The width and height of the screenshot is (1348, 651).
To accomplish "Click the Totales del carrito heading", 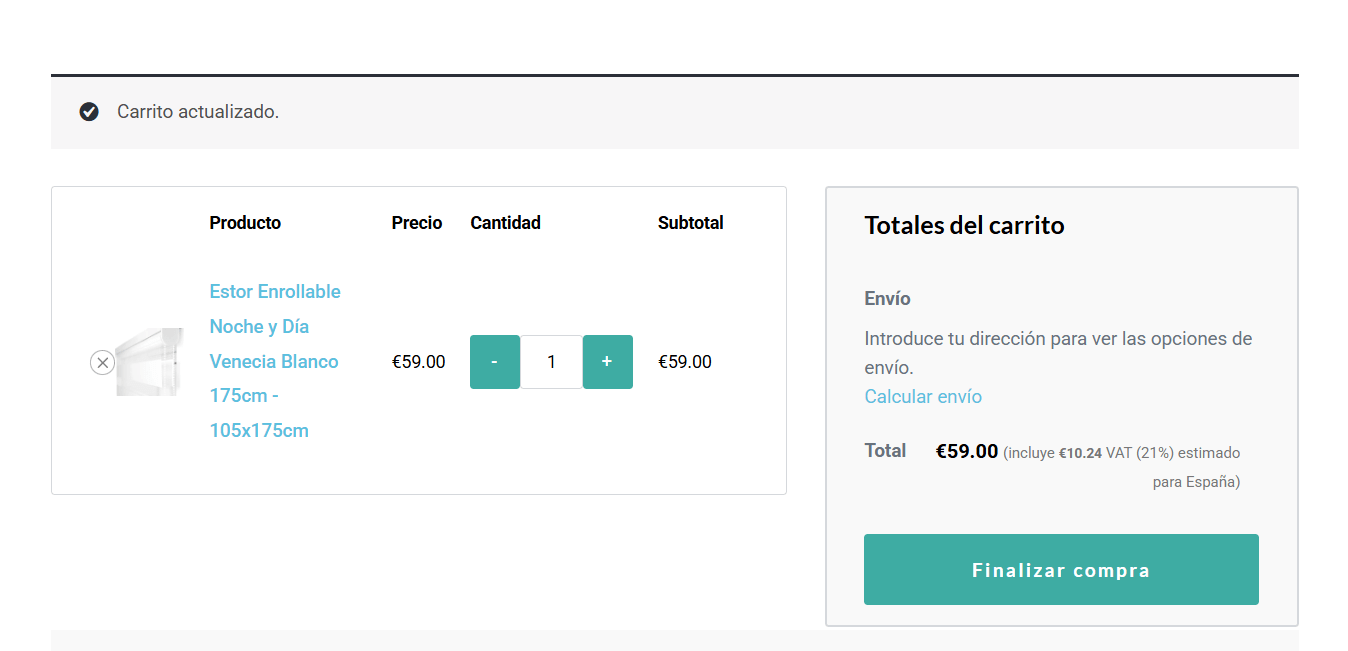I will 964,226.
